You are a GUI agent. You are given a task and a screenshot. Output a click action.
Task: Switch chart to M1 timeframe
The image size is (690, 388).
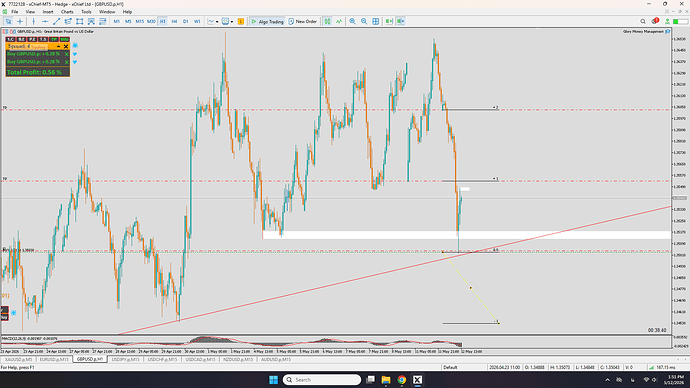[x=117, y=21]
